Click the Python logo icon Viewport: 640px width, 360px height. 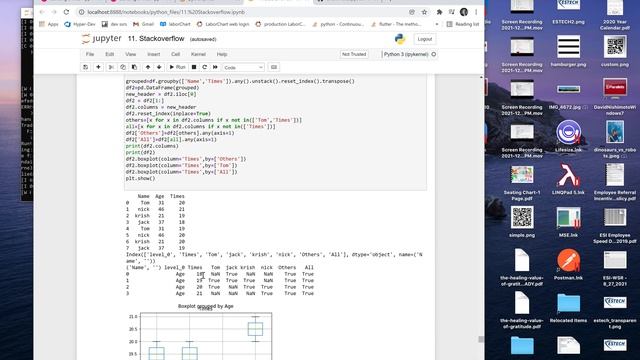click(x=400, y=39)
